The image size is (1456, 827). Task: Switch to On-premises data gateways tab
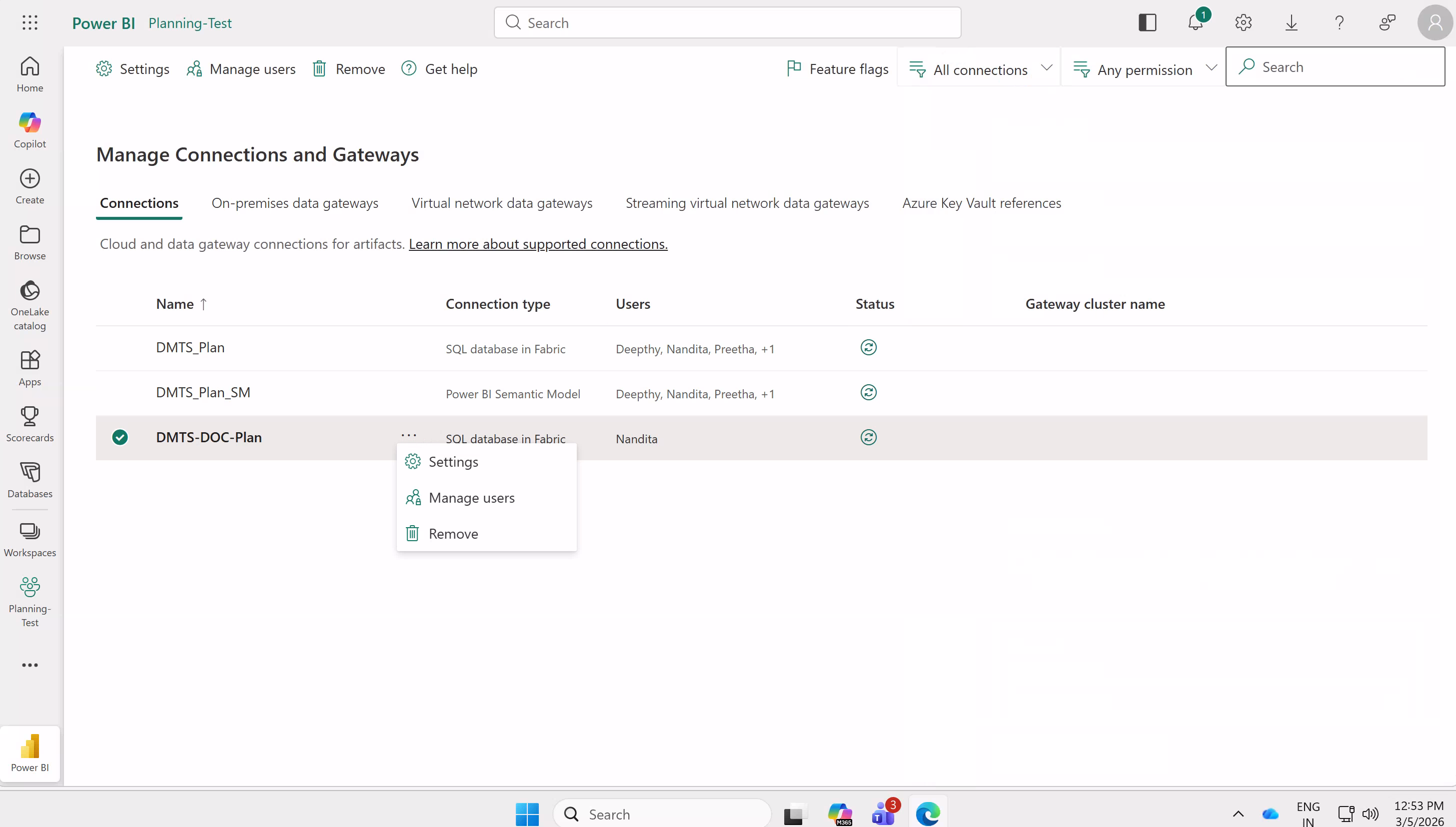295,203
